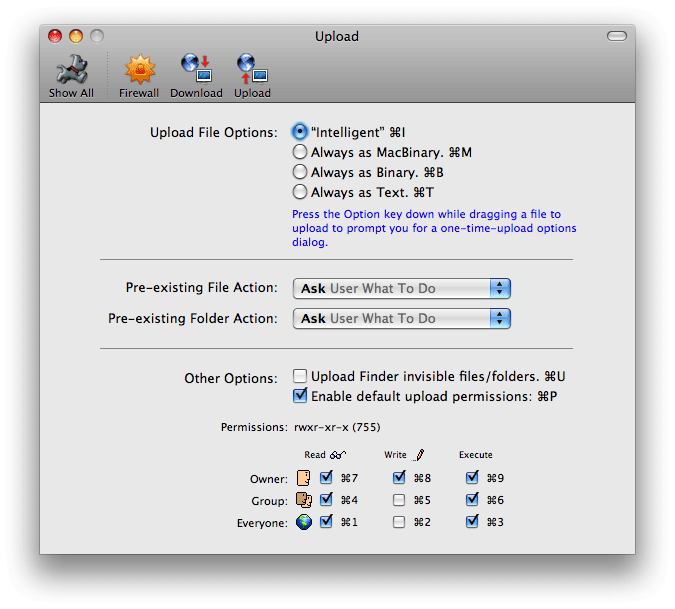The image size is (675, 609).
Task: Open Pre-existing File Action dropdown
Action: tap(402, 288)
